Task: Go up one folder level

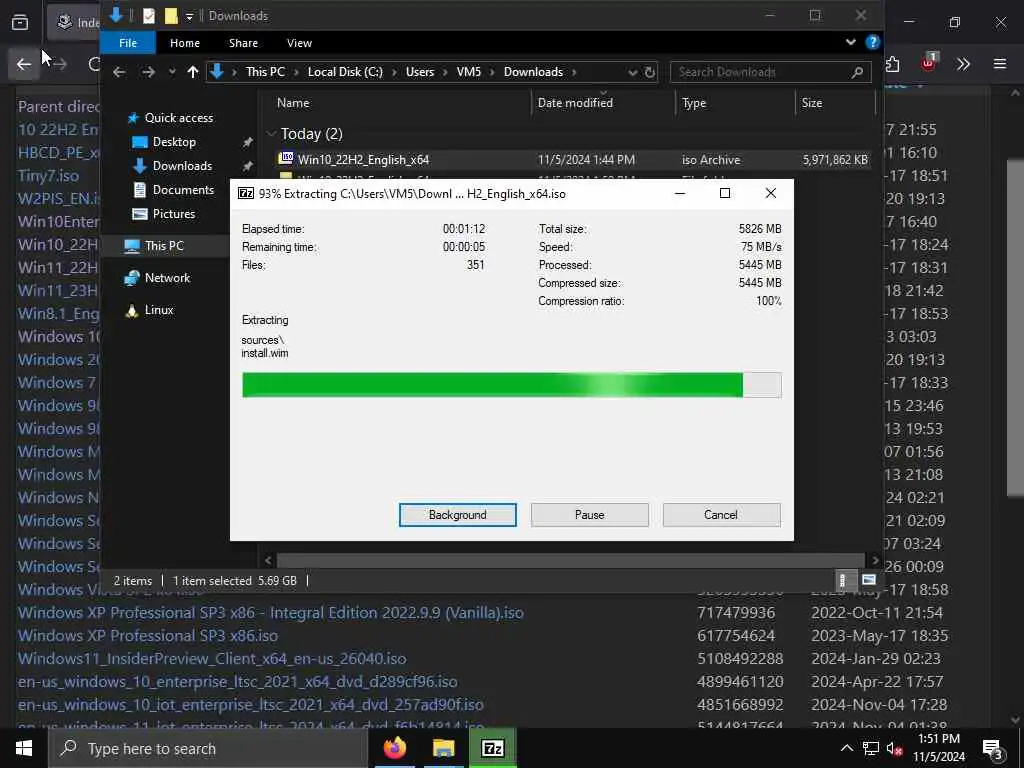Action: tap(193, 72)
